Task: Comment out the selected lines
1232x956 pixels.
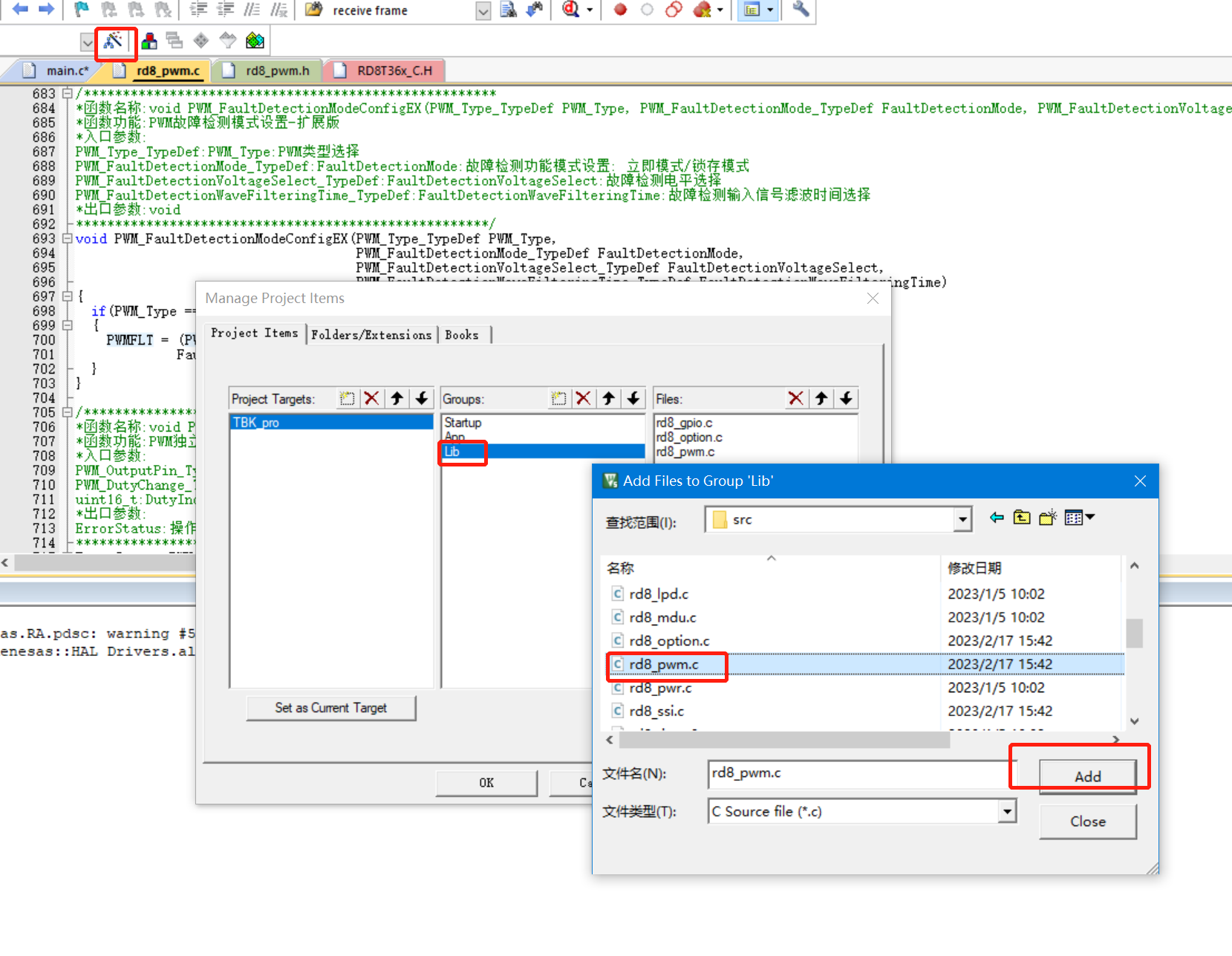Action: click(x=252, y=9)
